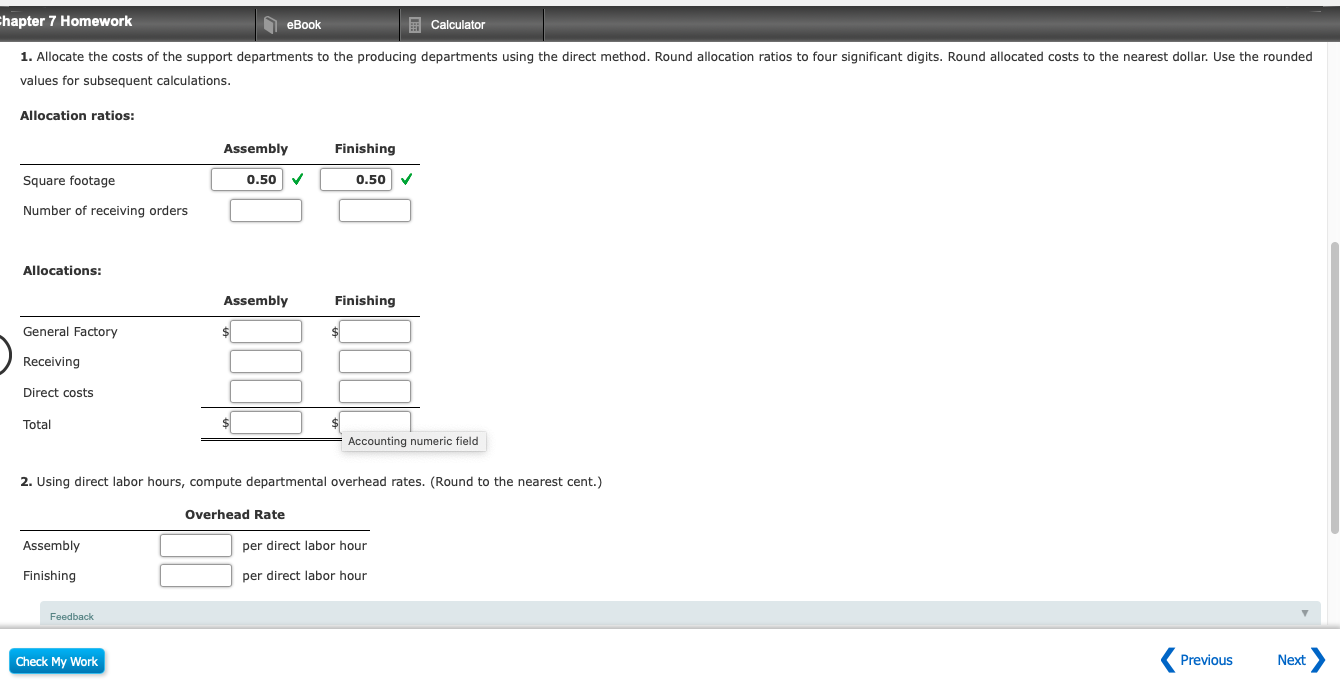Edit Square footage Finishing ratio field
This screenshot has width=1340, height=683.
coord(356,180)
